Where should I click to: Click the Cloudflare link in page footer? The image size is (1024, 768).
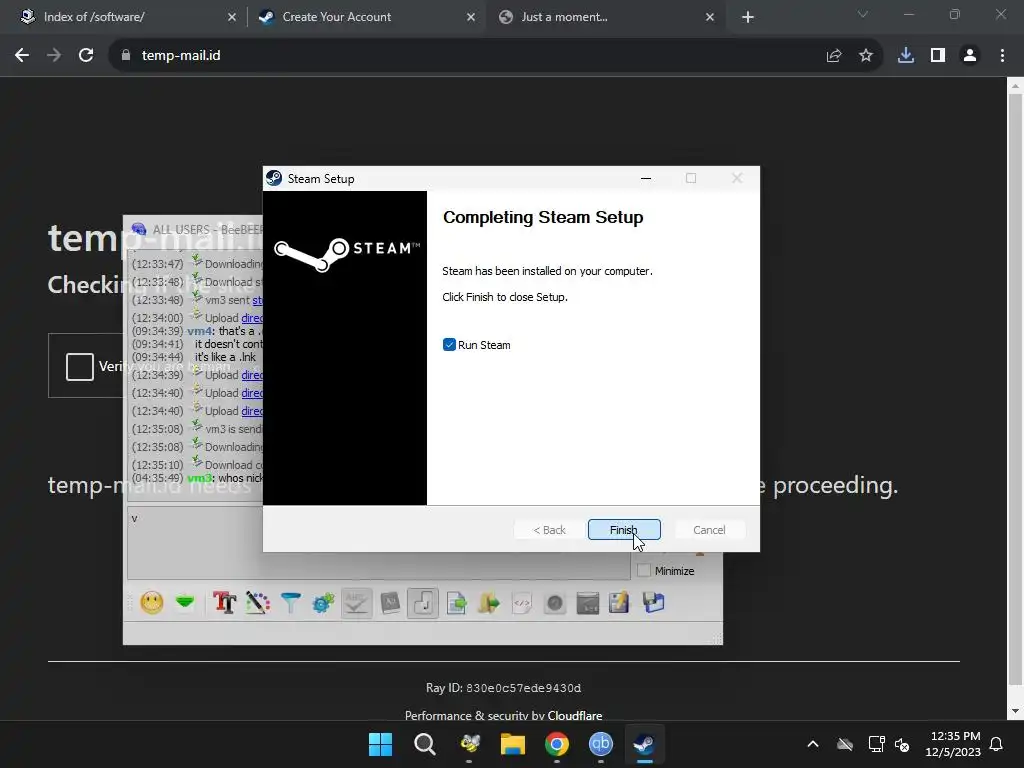click(575, 716)
